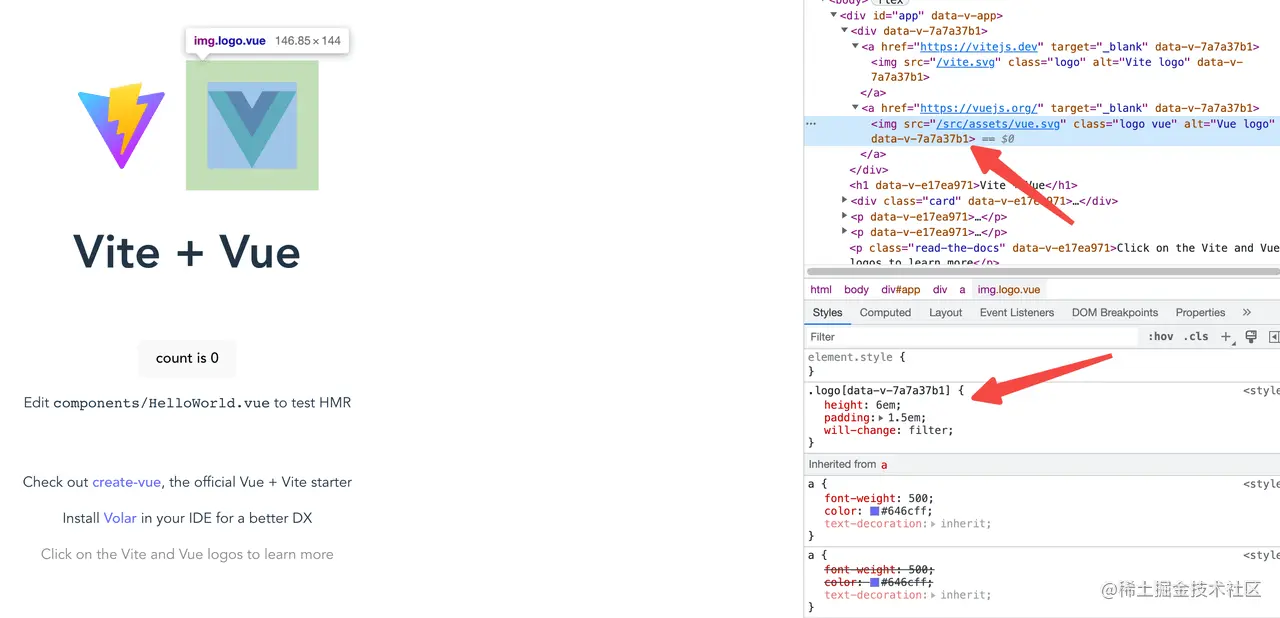Select body in the breadcrumb bar
Viewport: 1280px width, 618px height.
(x=856, y=290)
